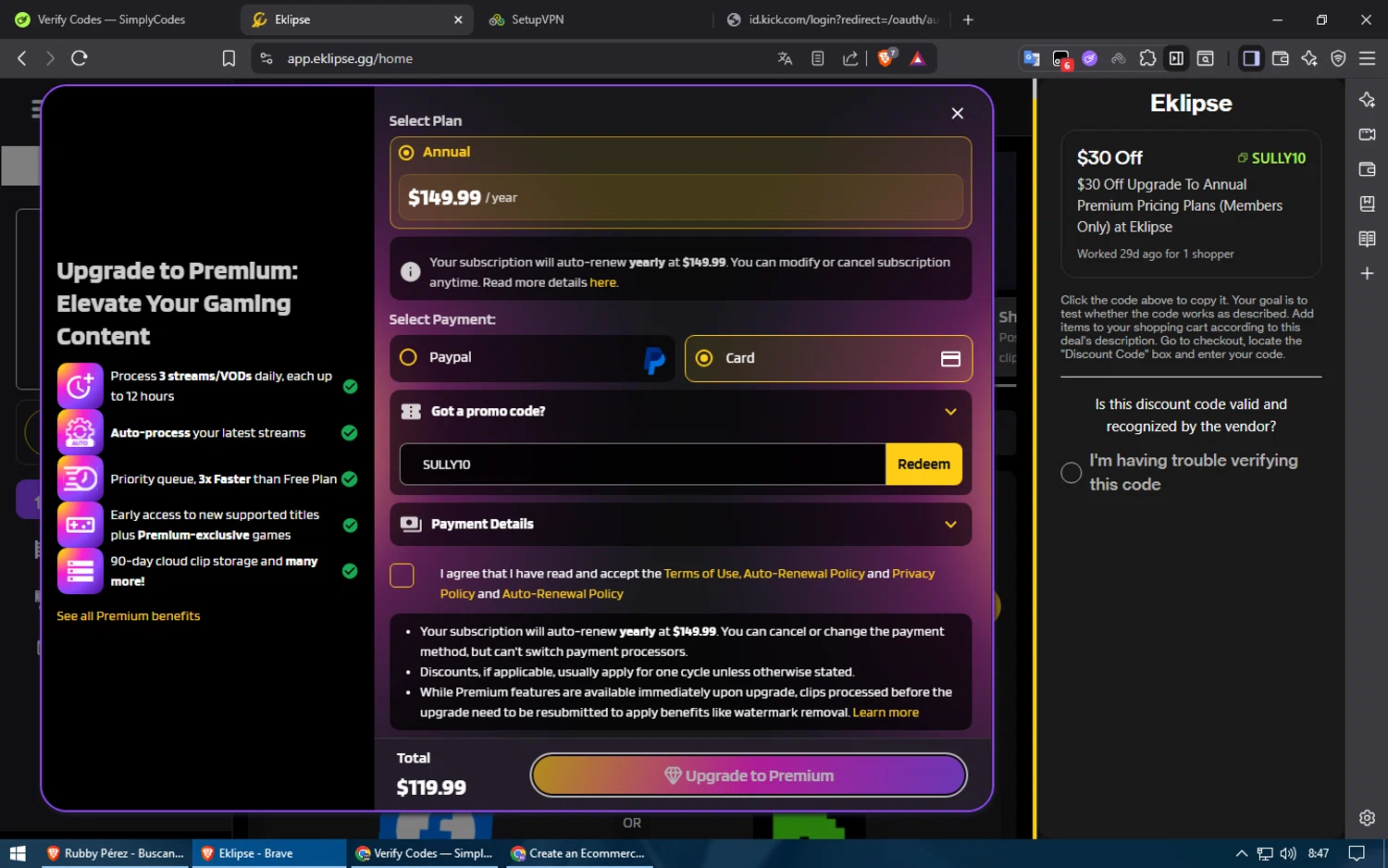Copy the SULLY10 coupon code
1388x868 pixels.
pos(1271,158)
